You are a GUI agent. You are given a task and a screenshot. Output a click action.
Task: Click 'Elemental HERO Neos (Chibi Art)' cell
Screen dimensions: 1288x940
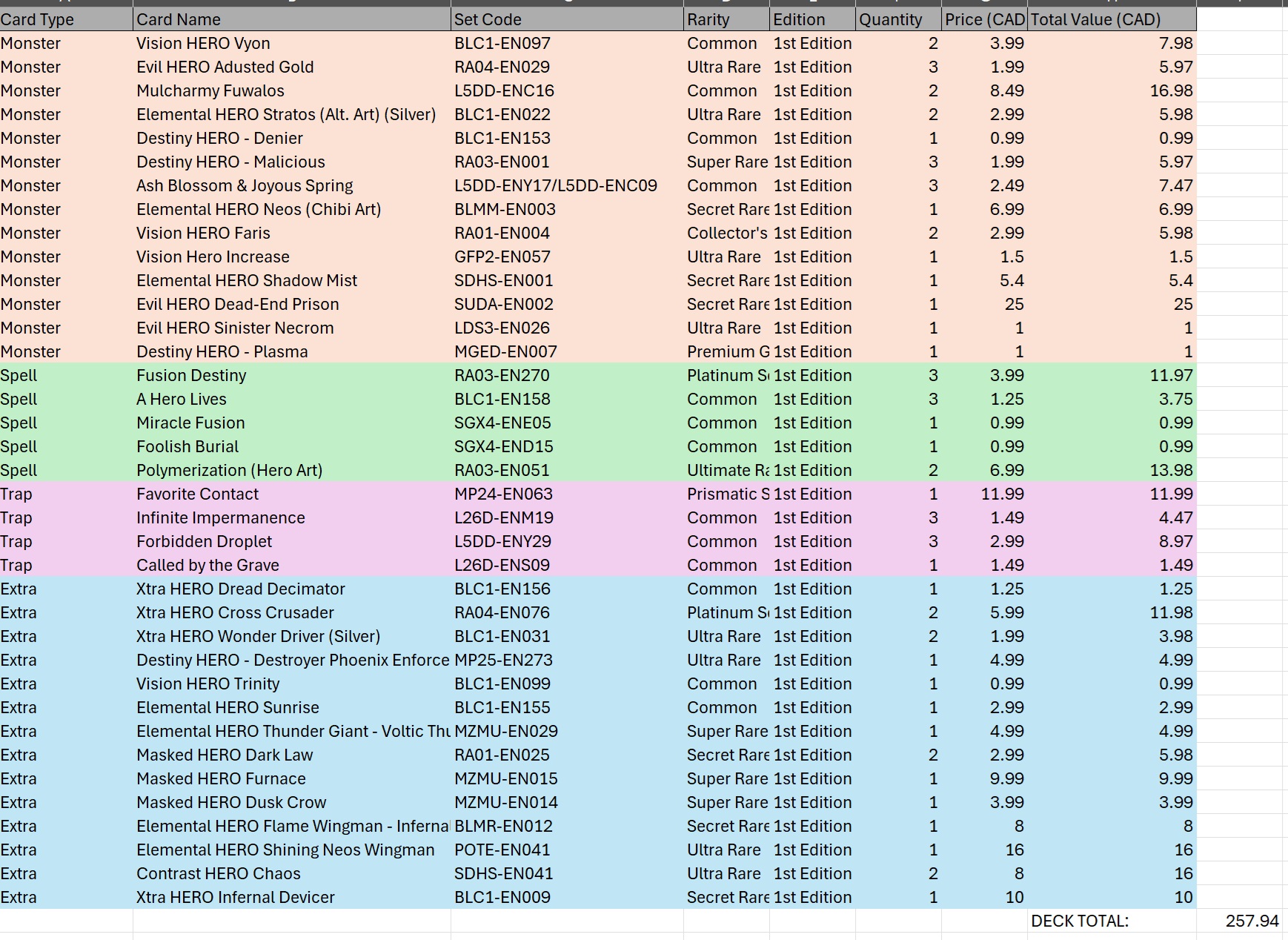pos(292,209)
